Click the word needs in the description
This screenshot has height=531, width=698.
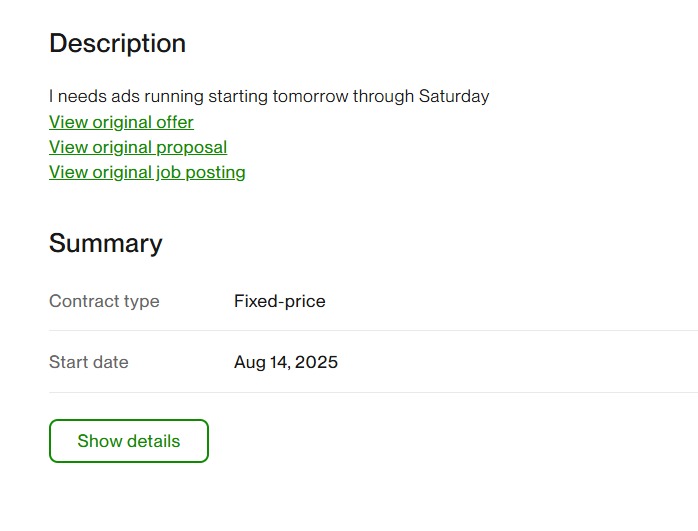pyautogui.click(x=79, y=97)
